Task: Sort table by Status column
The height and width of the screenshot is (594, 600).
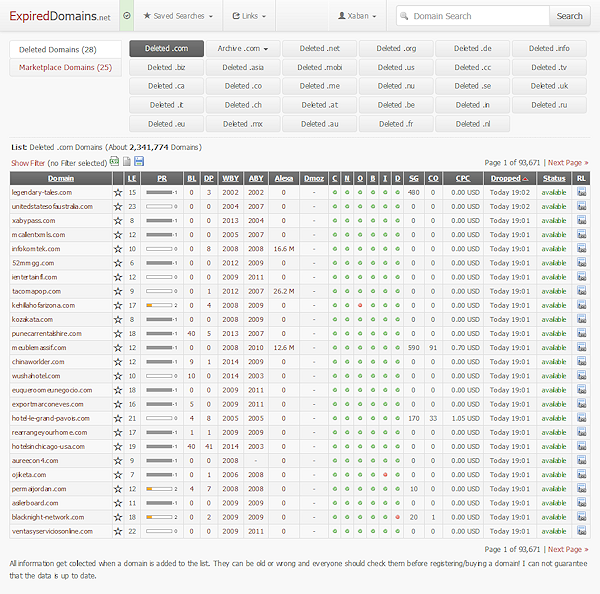Action: [x=554, y=178]
